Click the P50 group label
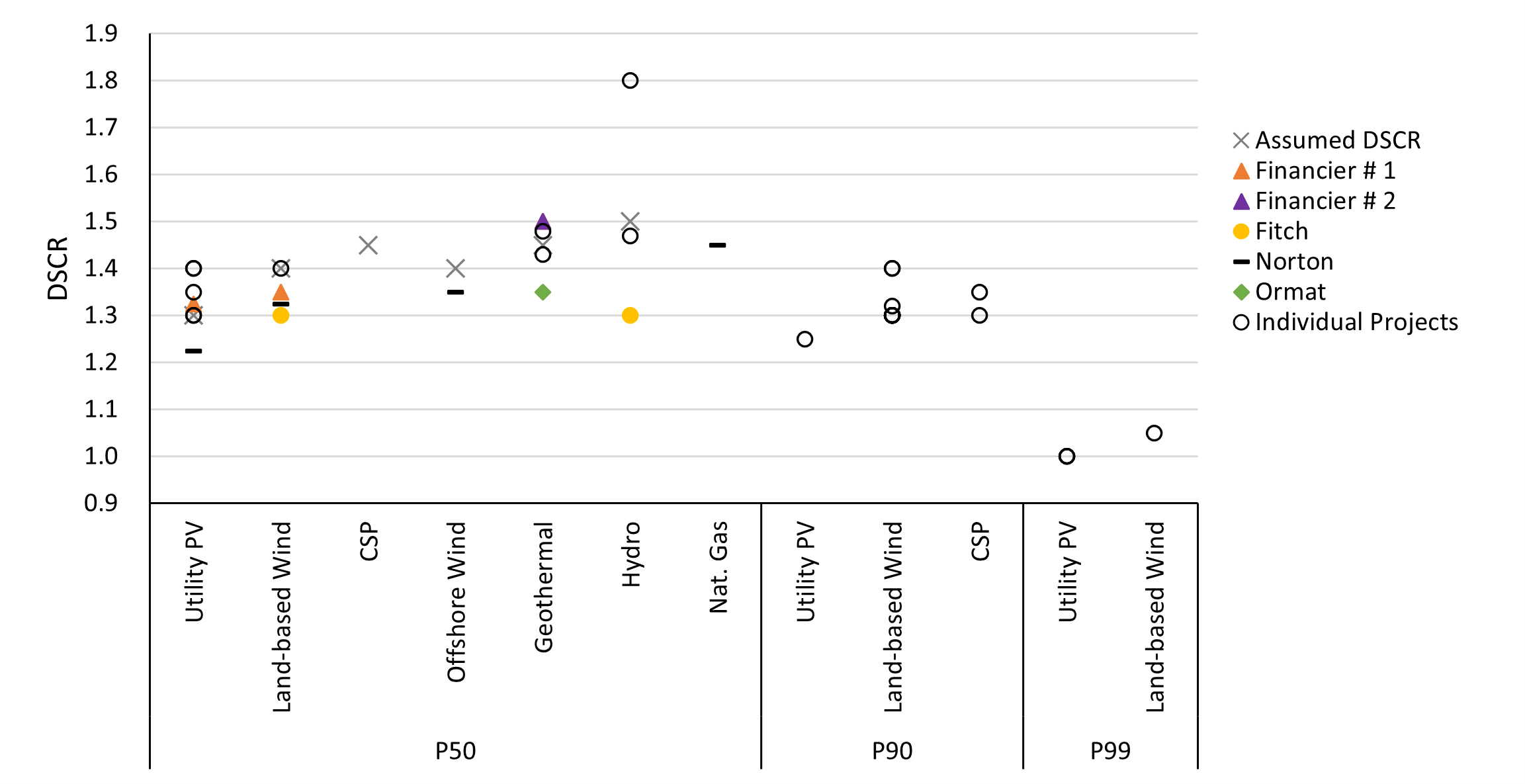The height and width of the screenshot is (784, 1525). click(x=455, y=751)
